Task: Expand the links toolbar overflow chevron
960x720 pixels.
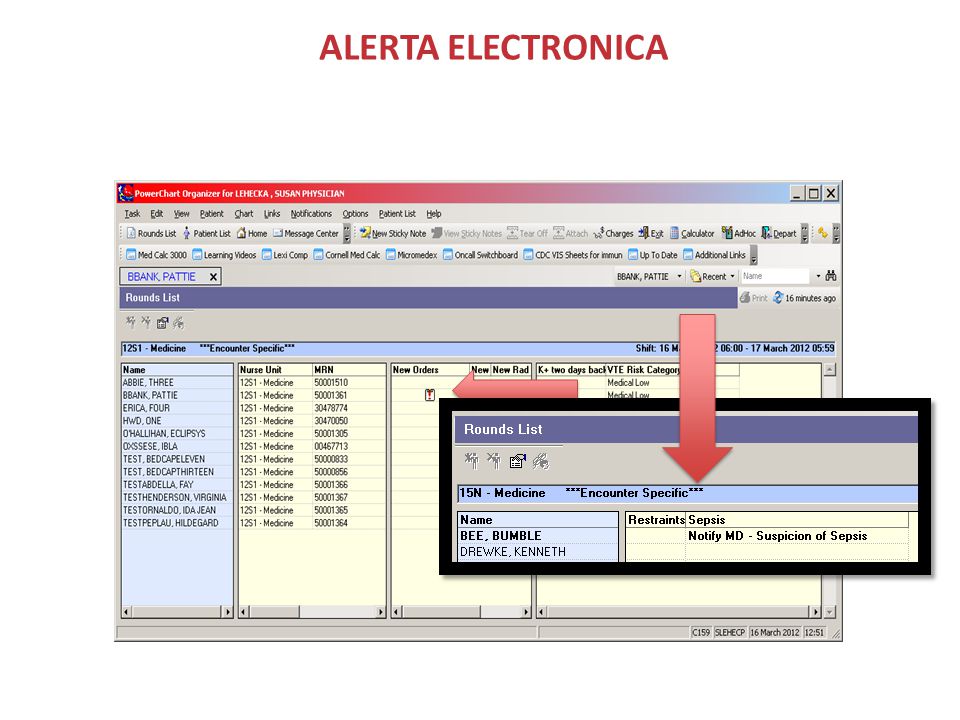Action: (754, 255)
